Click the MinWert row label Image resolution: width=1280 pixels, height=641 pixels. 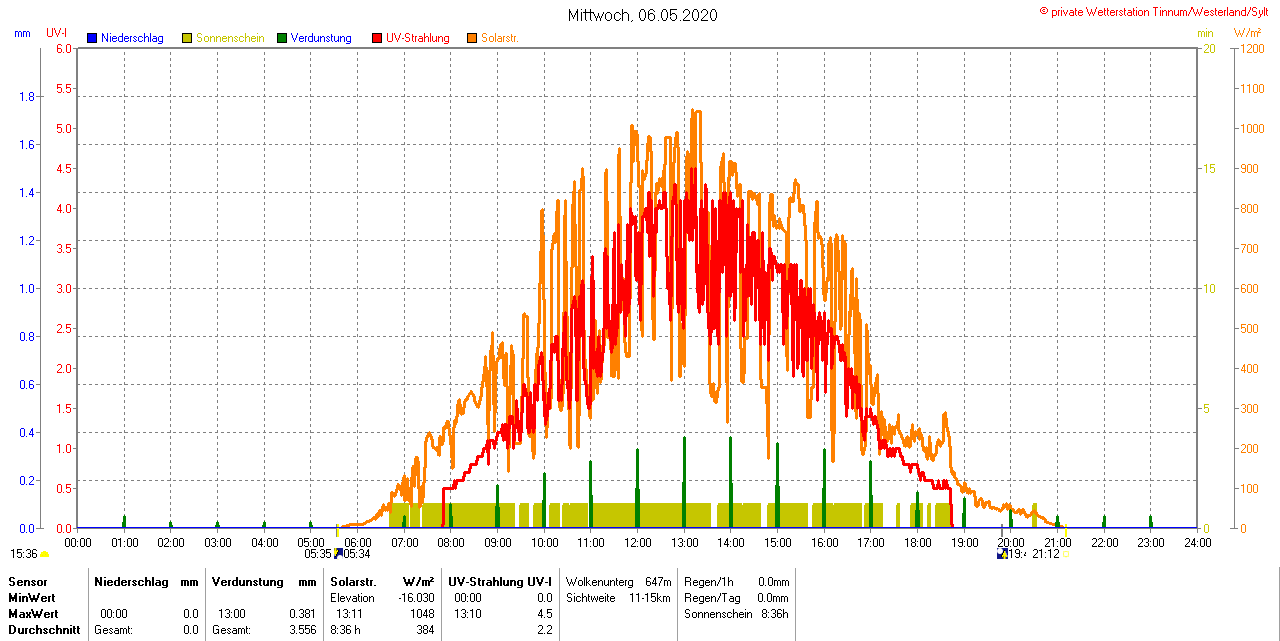pos(33,597)
